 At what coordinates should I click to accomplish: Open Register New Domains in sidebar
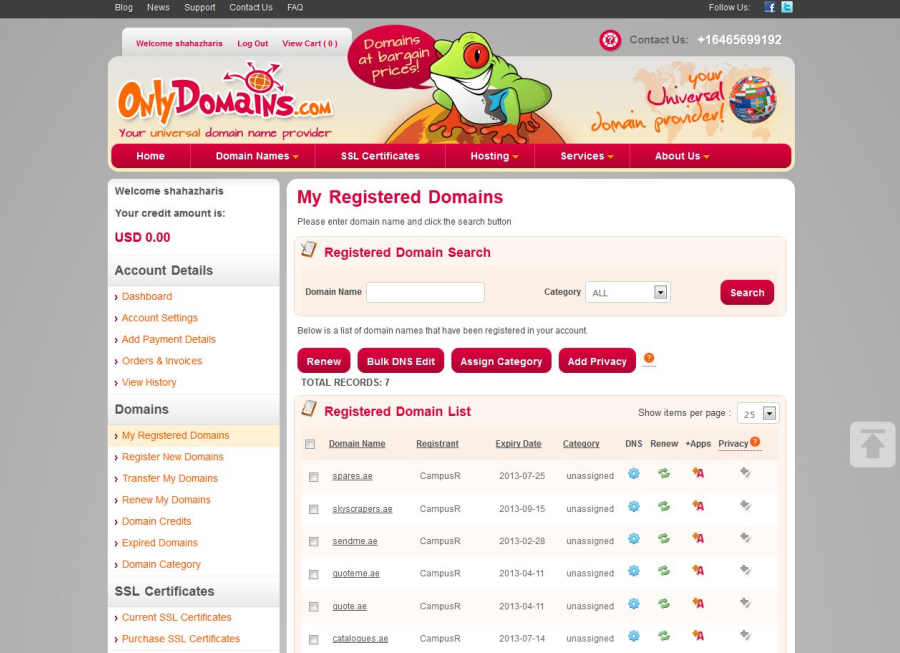point(173,457)
